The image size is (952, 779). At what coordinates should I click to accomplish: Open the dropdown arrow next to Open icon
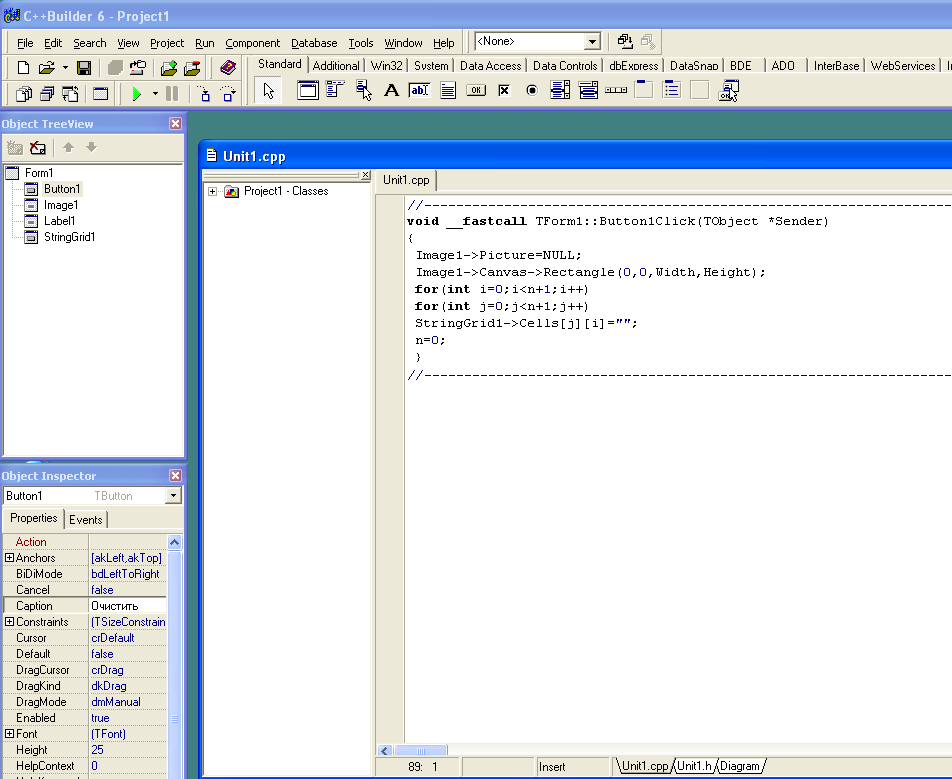tap(65, 67)
